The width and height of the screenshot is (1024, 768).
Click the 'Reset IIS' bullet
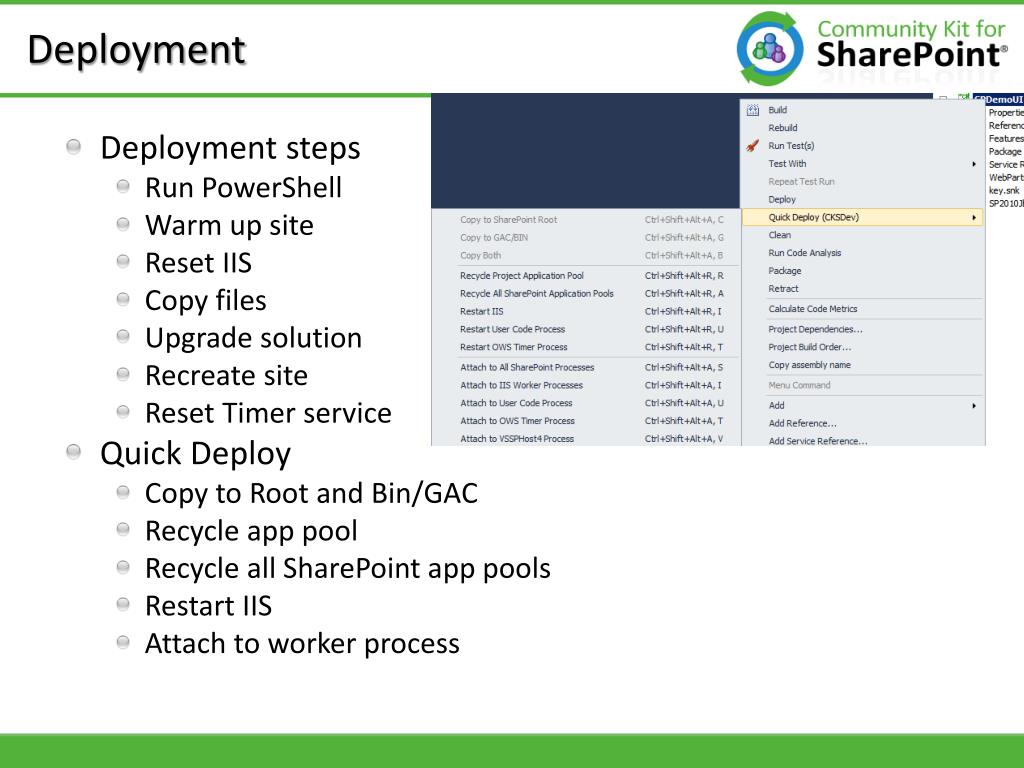point(199,263)
